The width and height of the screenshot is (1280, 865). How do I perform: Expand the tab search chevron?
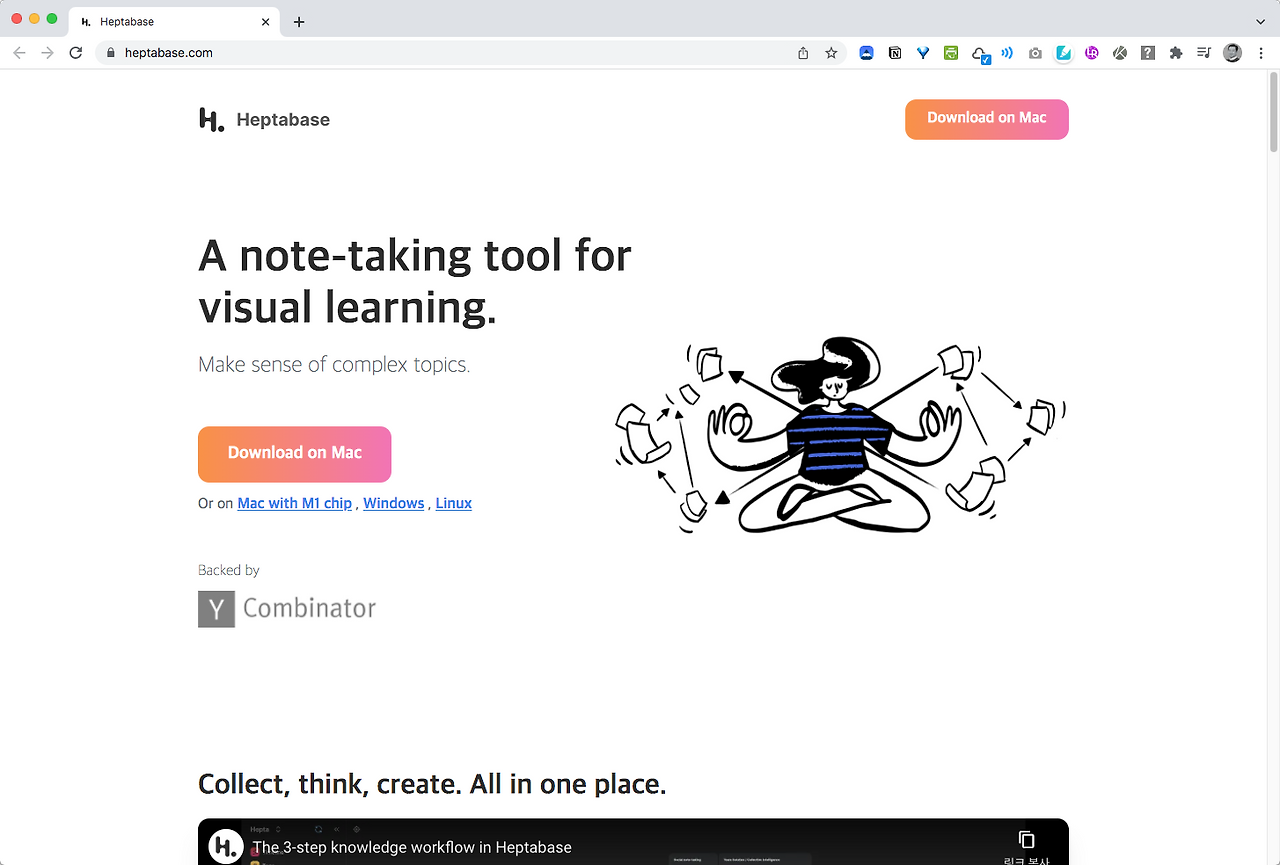tap(1260, 21)
